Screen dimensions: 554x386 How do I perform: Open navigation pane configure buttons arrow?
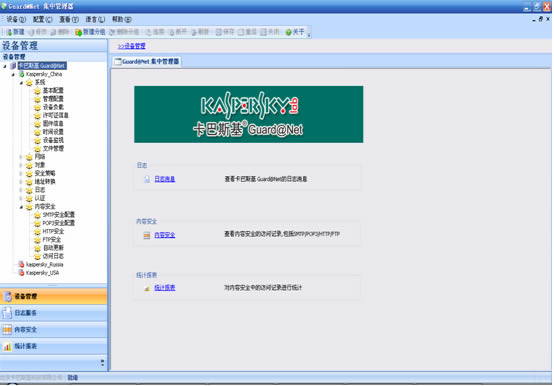102,363
